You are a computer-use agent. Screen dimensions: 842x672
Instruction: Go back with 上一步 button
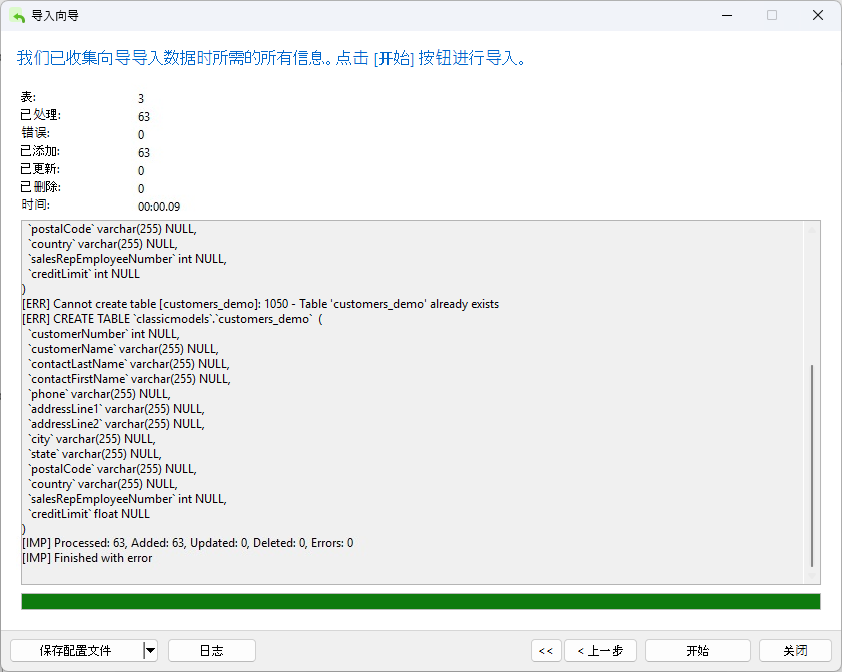coord(600,651)
